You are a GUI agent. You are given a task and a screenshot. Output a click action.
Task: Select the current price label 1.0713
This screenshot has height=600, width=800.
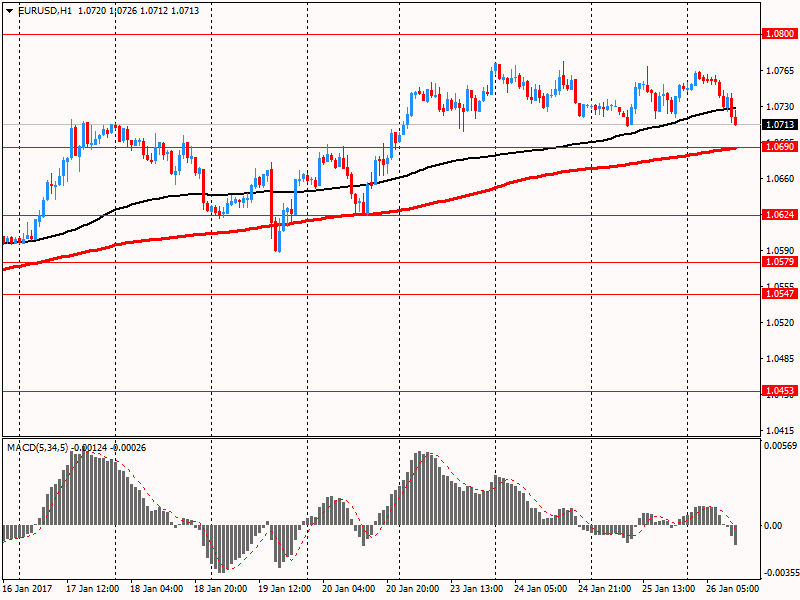[x=780, y=124]
